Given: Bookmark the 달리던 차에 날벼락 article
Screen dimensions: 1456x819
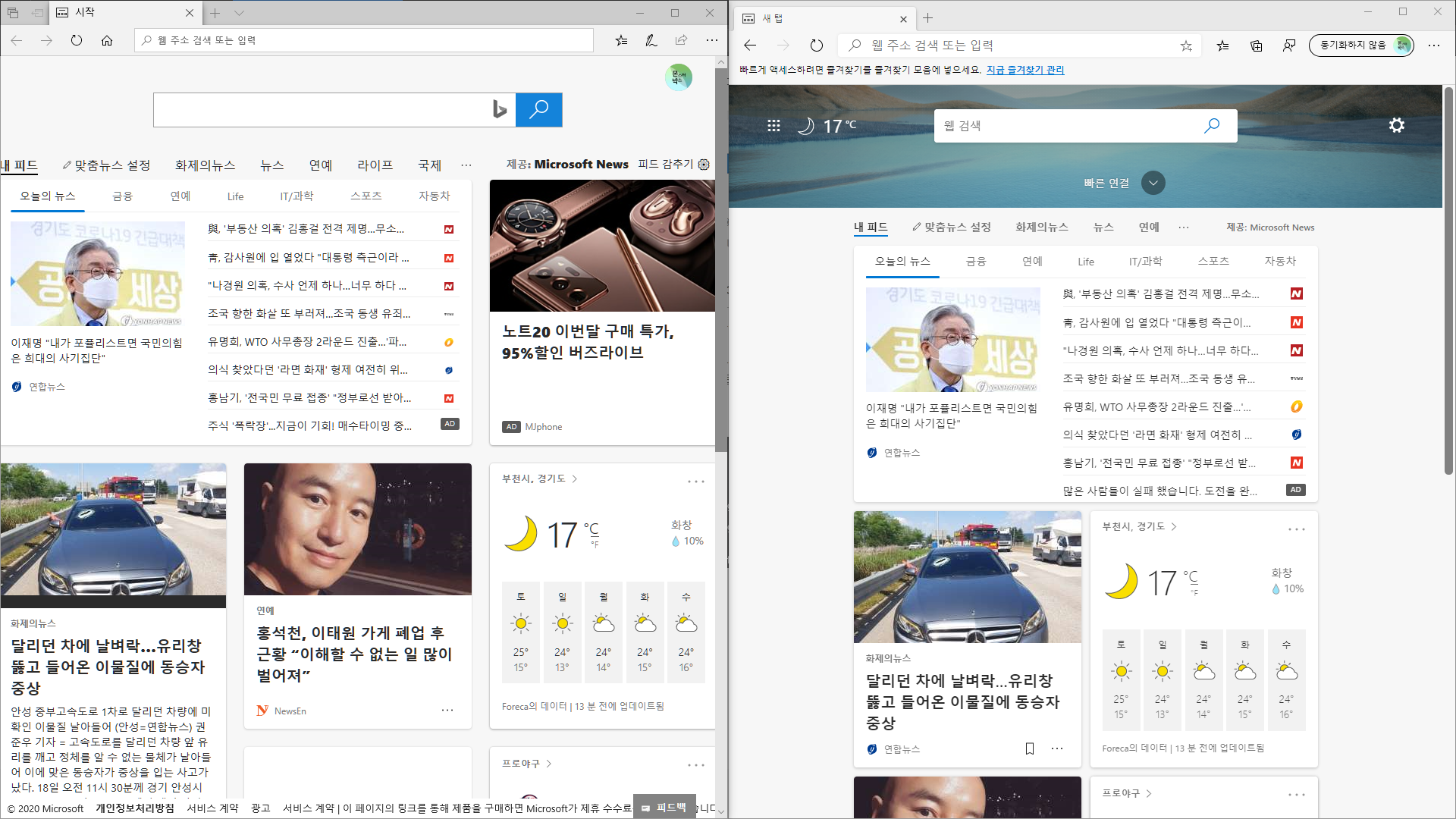Looking at the screenshot, I should pyautogui.click(x=1029, y=748).
